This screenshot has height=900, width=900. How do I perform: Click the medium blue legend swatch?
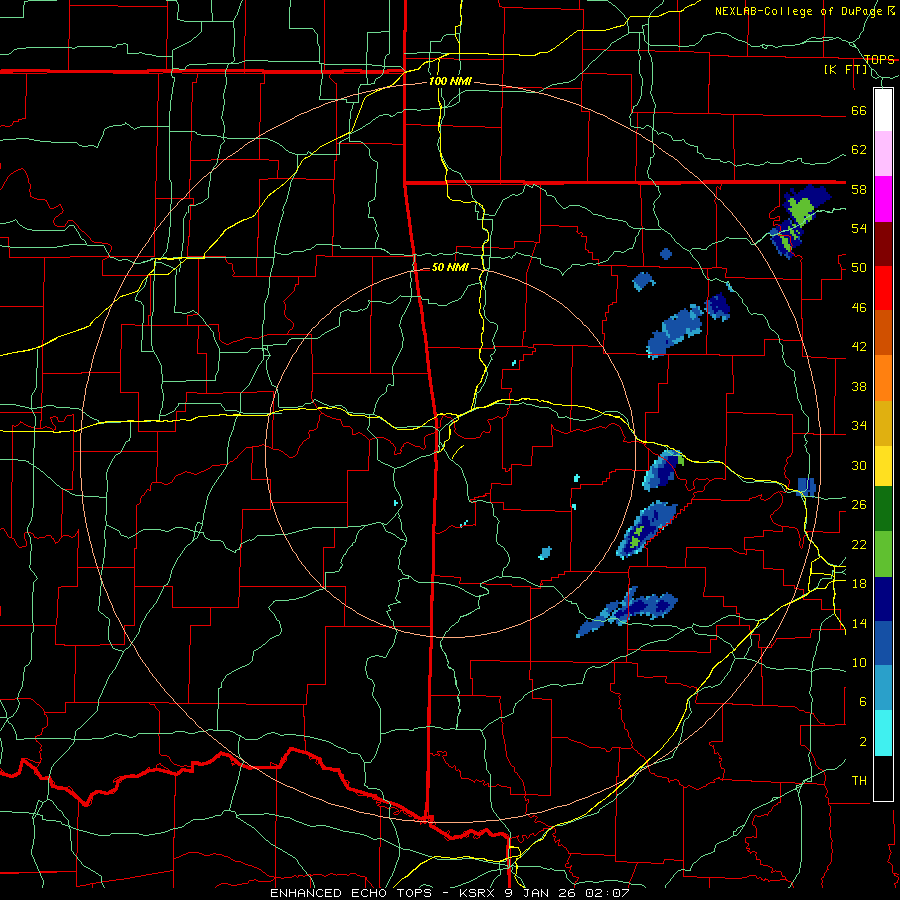883,643
